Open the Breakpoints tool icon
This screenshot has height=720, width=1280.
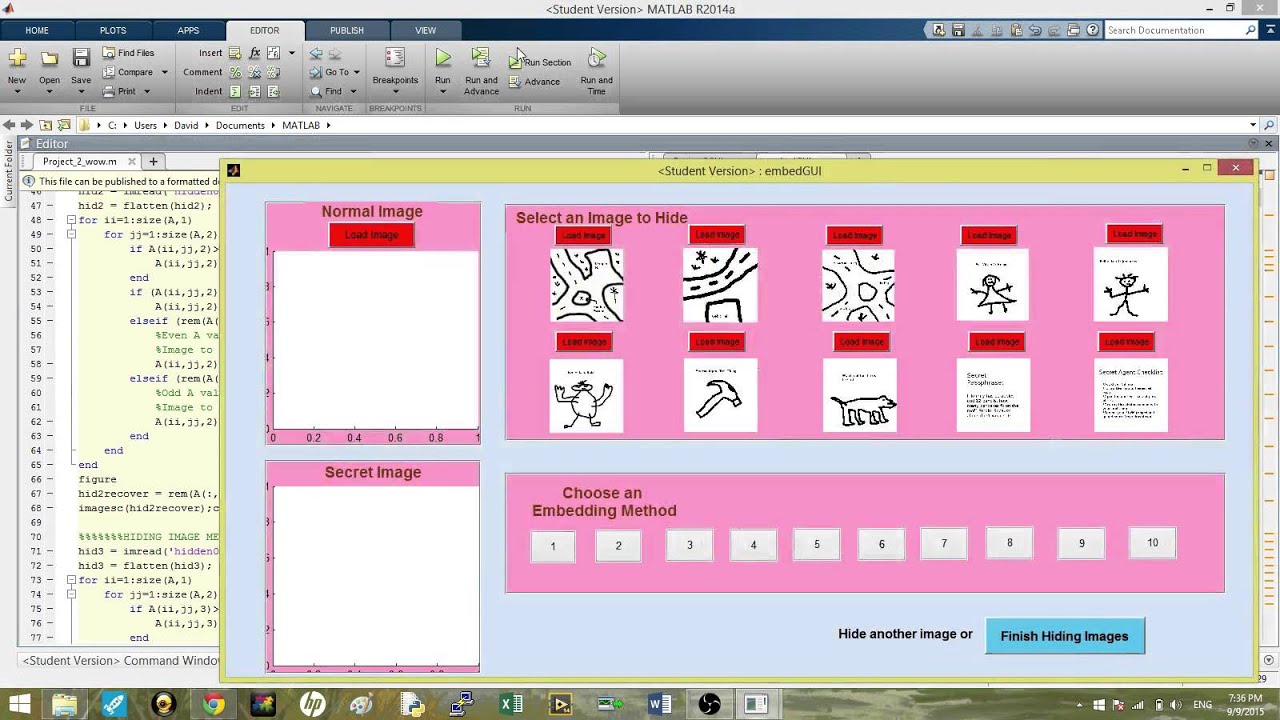[x=395, y=59]
